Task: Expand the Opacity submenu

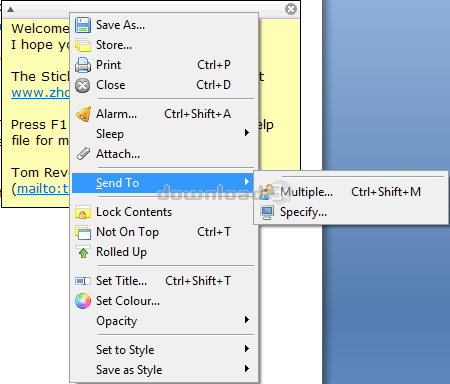Action: (x=165, y=321)
